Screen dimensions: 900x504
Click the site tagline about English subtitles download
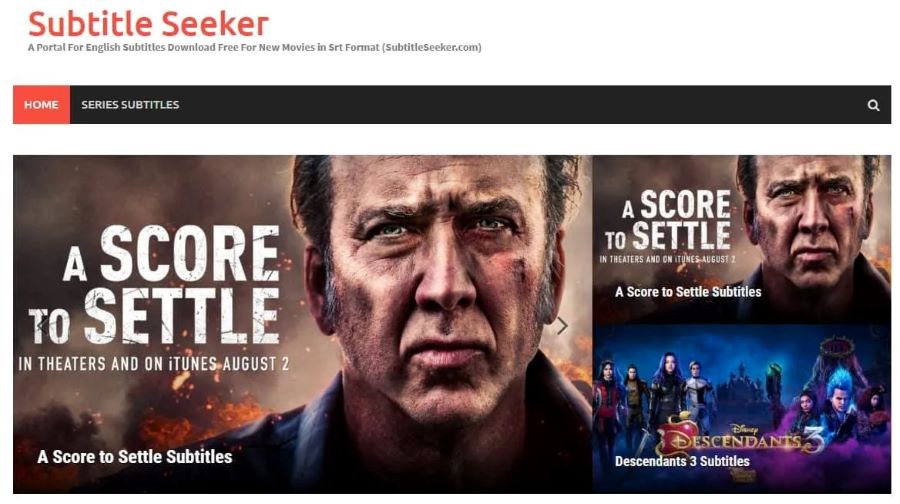[254, 47]
